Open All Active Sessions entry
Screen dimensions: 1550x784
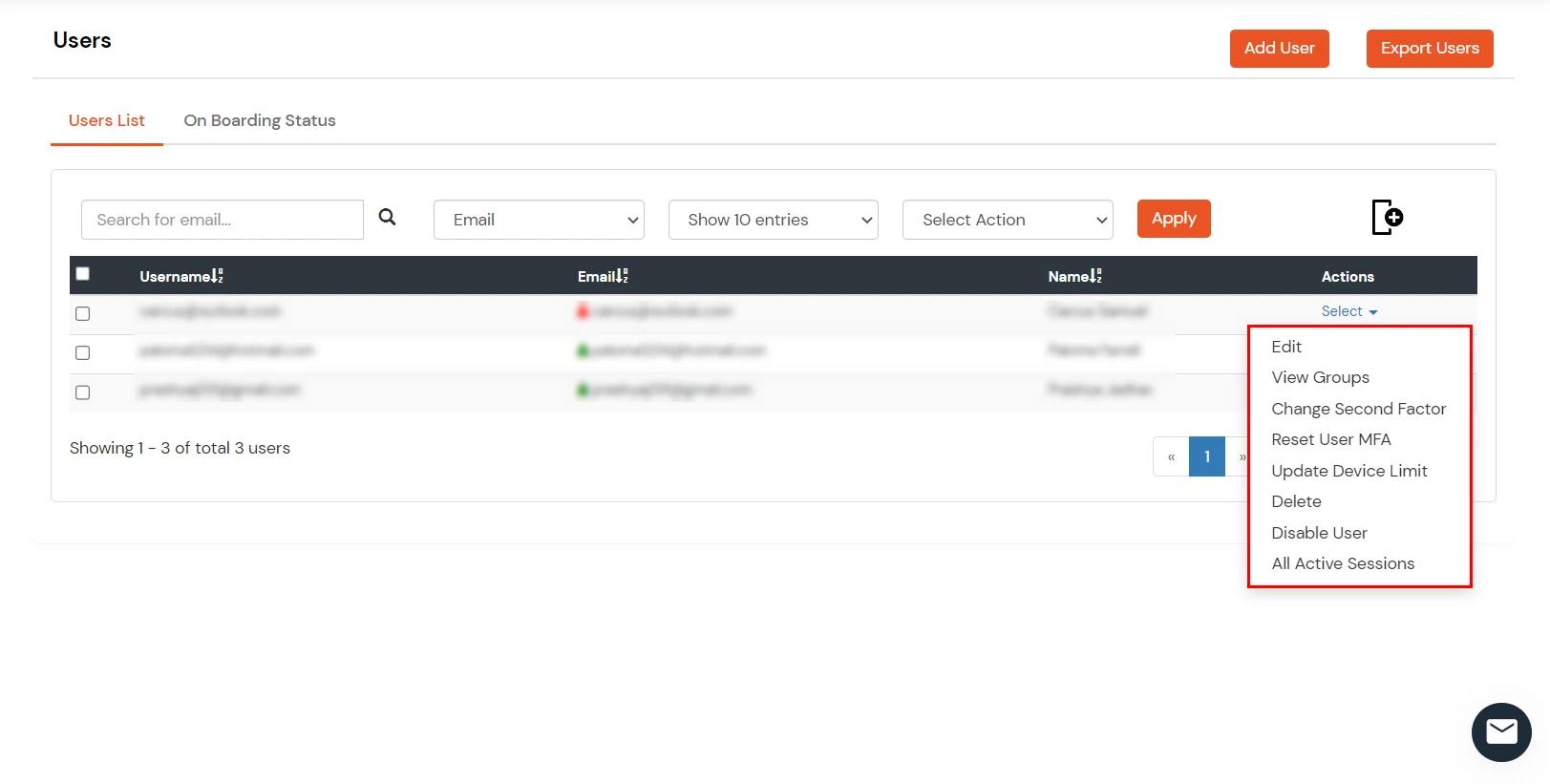[x=1343, y=563]
